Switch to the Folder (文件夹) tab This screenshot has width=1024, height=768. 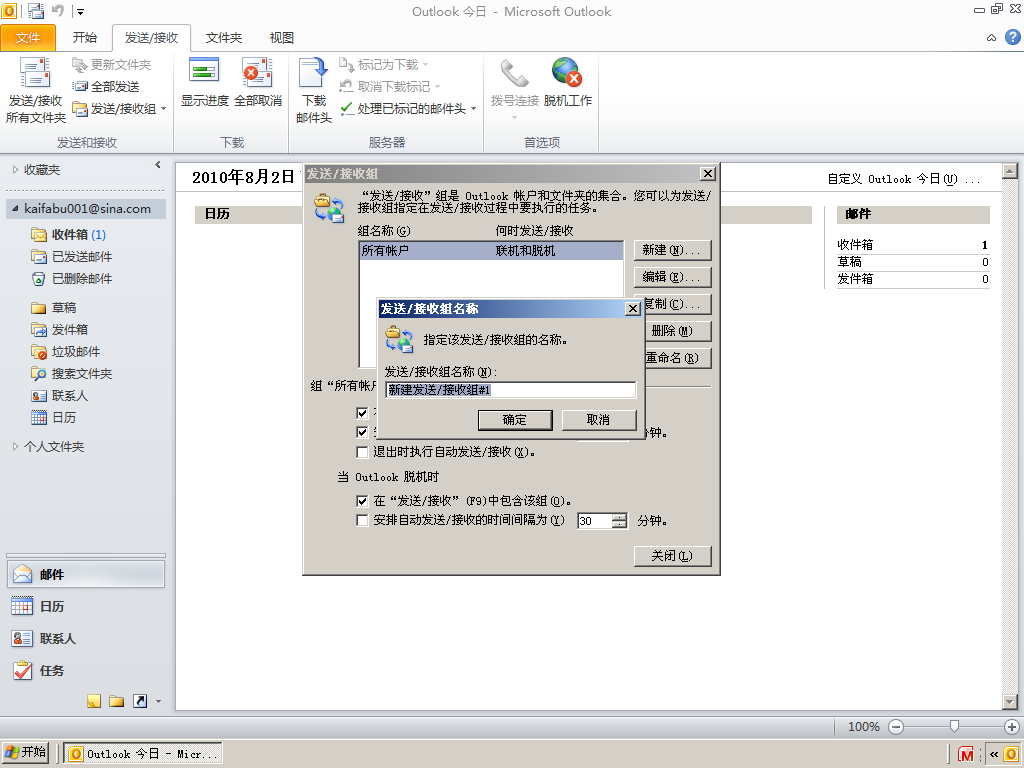pos(224,38)
